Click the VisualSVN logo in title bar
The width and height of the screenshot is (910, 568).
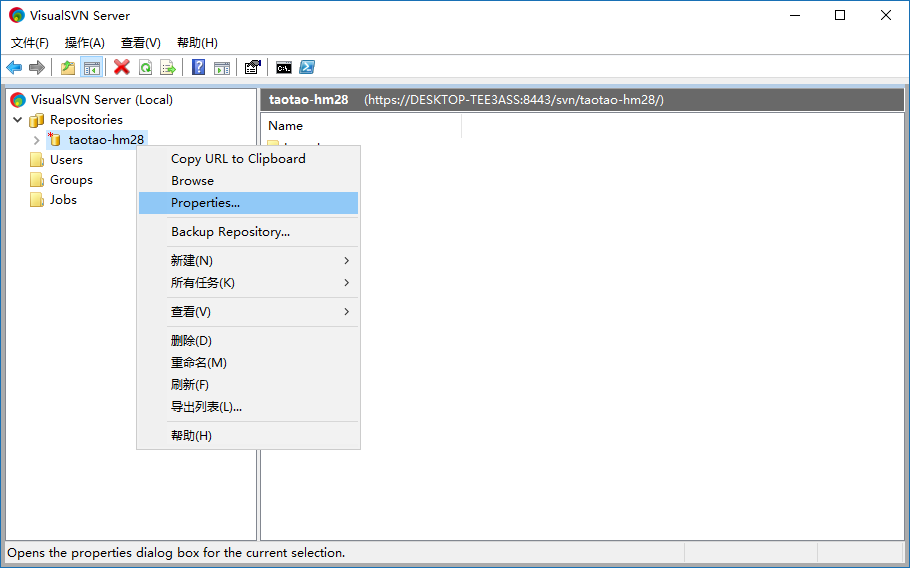[17, 15]
